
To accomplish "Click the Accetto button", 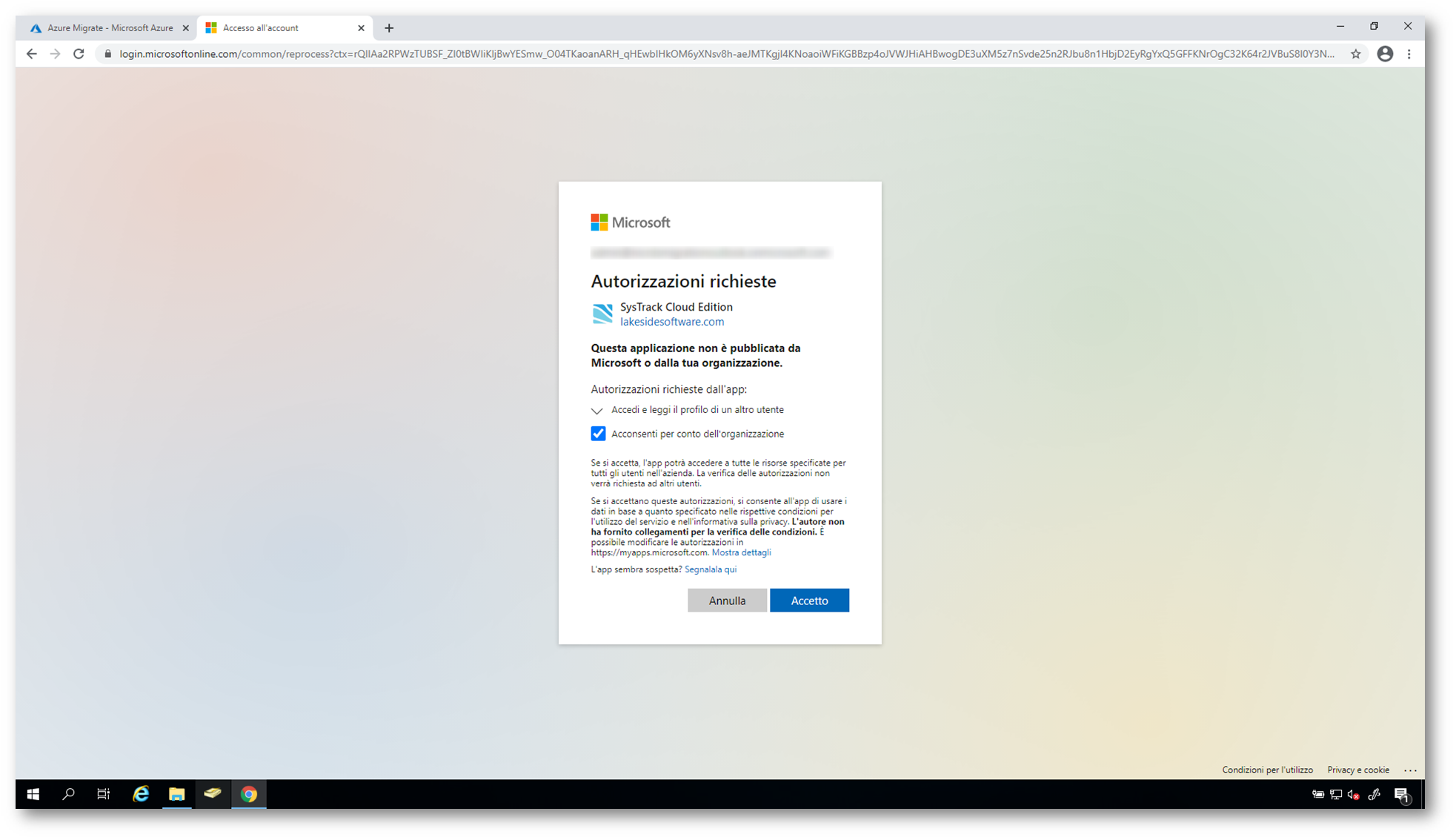I will point(809,601).
